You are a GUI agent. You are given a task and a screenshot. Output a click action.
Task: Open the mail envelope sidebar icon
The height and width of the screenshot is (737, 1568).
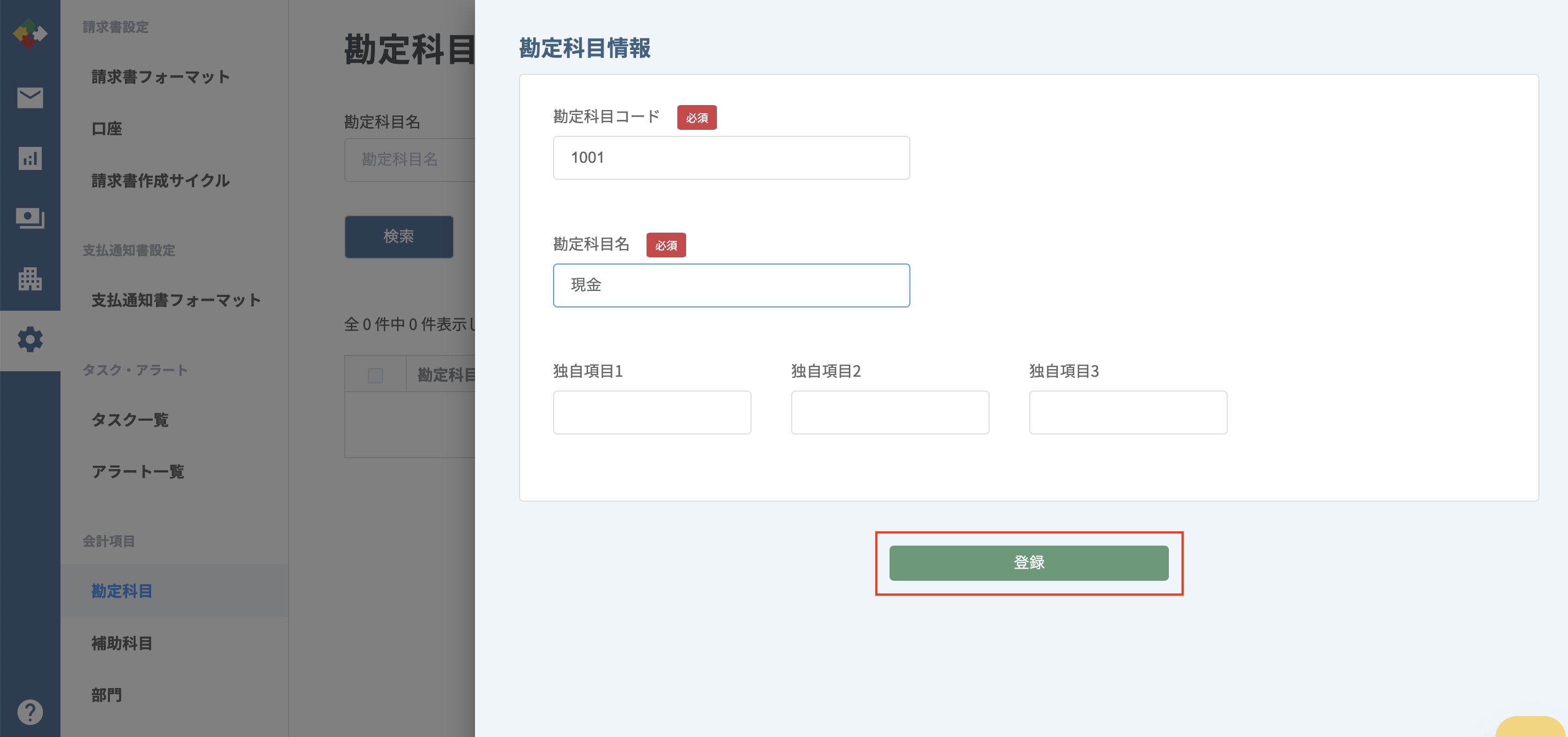click(x=30, y=97)
